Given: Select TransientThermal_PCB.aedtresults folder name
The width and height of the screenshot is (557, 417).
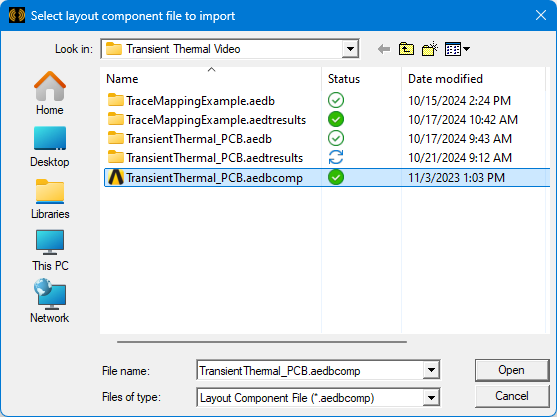Looking at the screenshot, I should (215, 158).
